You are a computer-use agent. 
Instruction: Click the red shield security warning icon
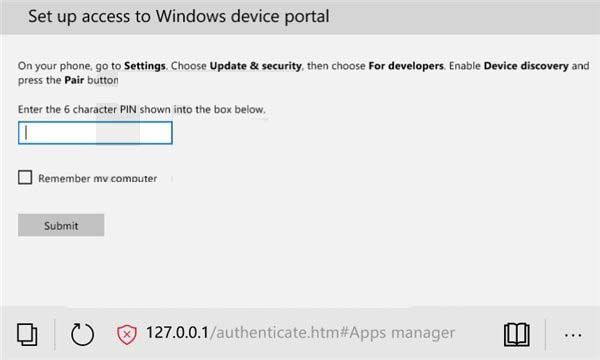pos(127,334)
